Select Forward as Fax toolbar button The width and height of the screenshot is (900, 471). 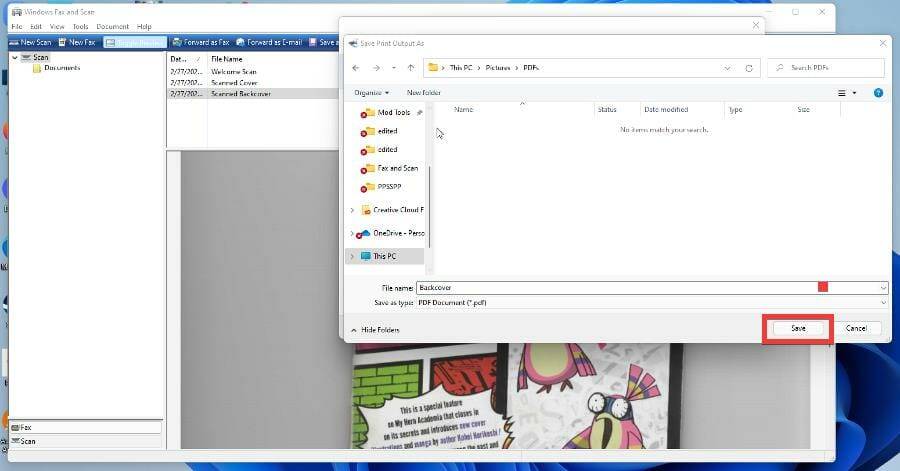tap(201, 42)
